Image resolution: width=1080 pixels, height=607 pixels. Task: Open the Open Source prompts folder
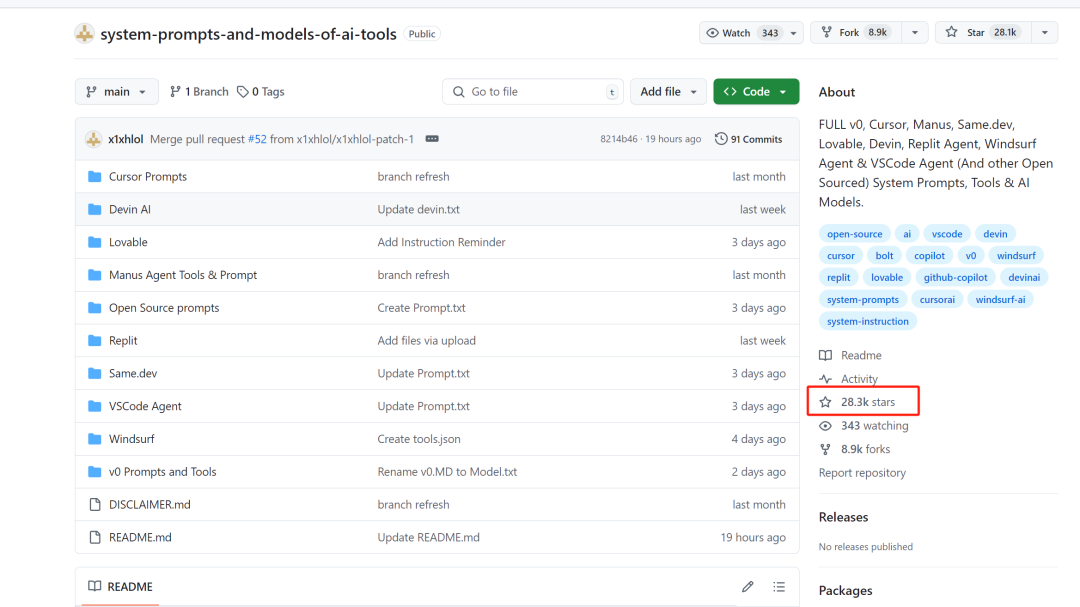pyautogui.click(x=164, y=308)
